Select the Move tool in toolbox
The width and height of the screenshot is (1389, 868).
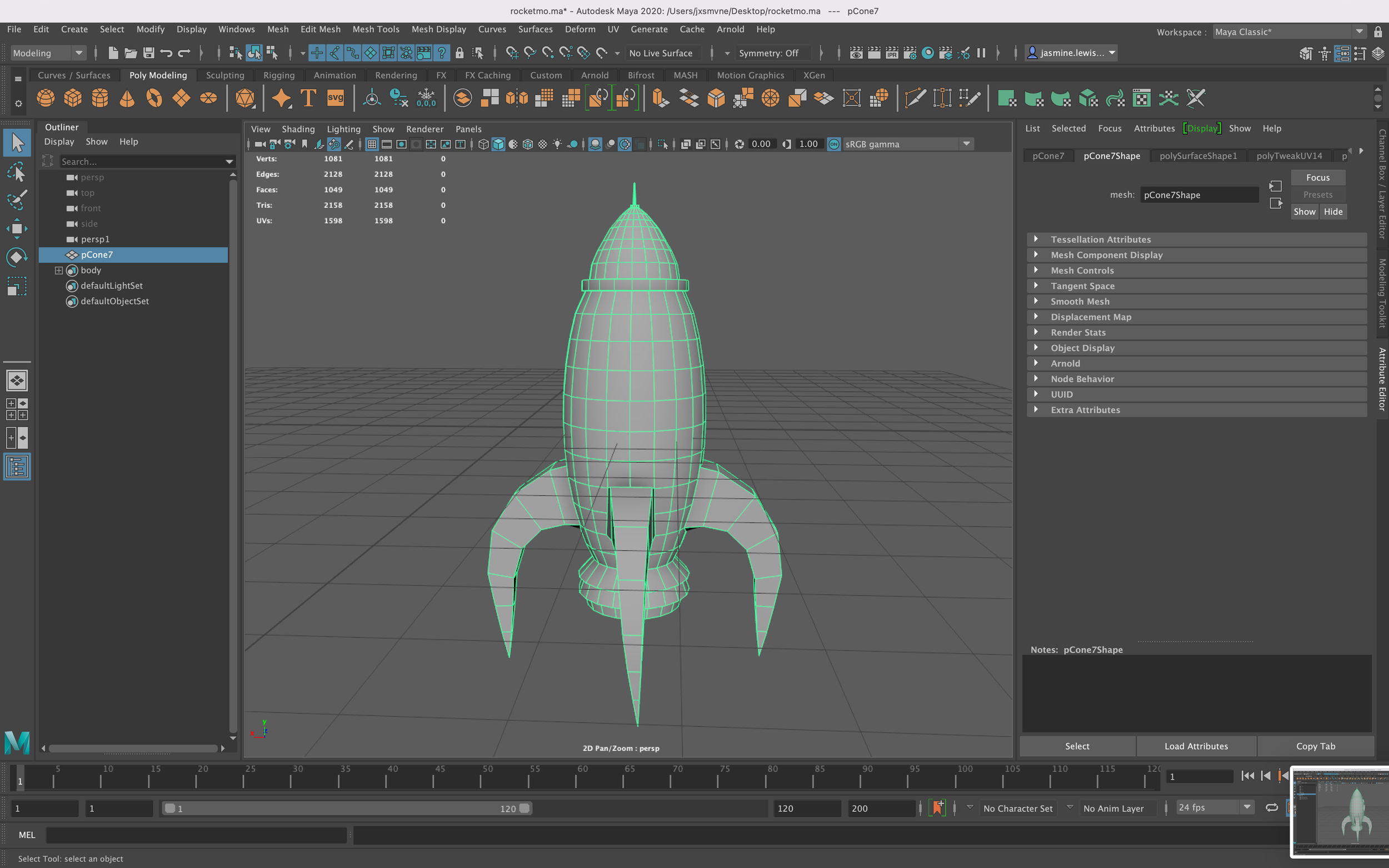(17, 228)
